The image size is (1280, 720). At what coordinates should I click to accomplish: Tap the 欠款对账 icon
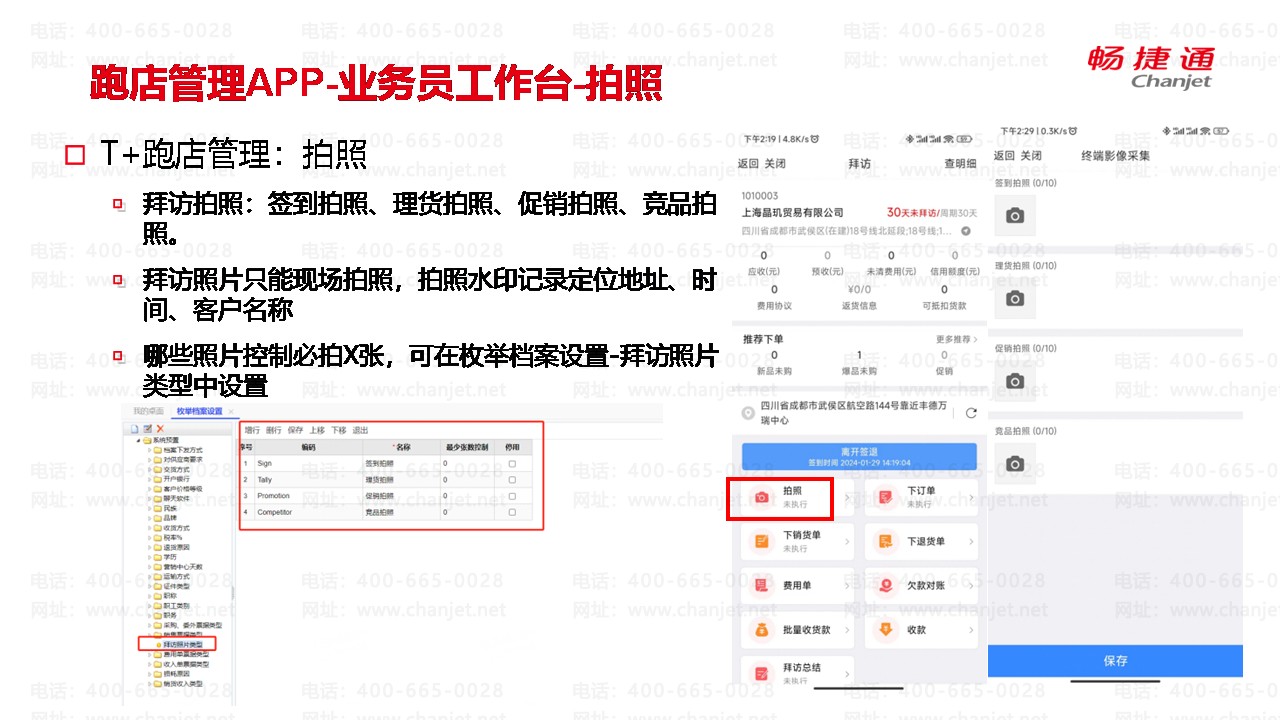(885, 585)
